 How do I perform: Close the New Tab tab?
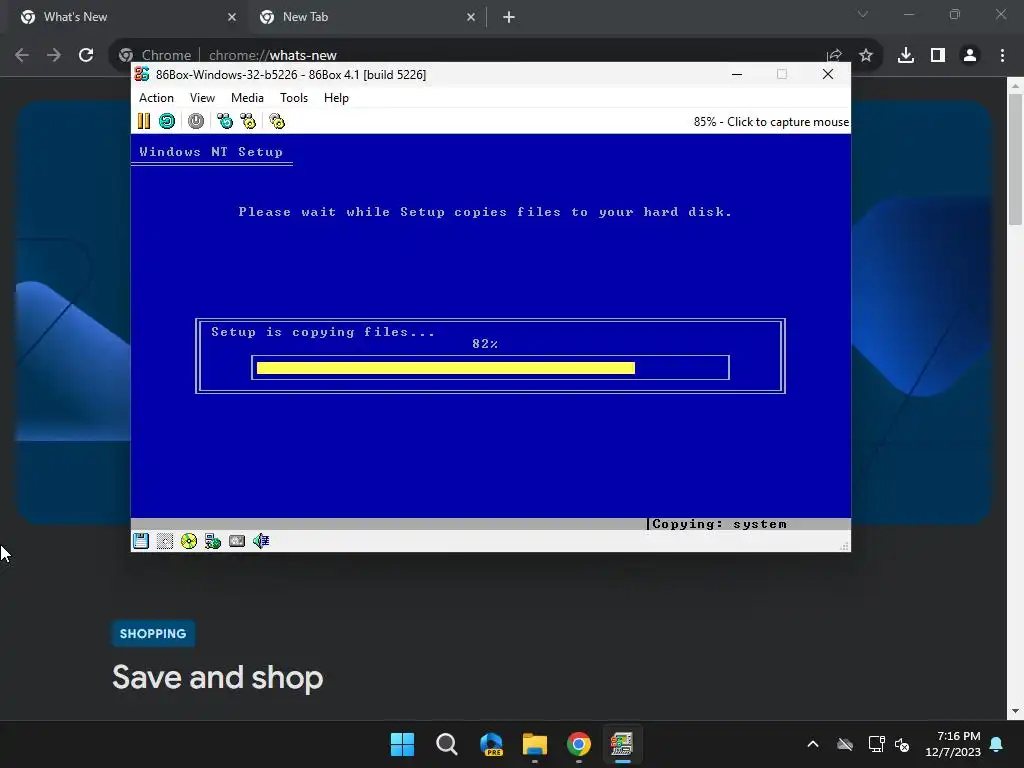point(471,17)
